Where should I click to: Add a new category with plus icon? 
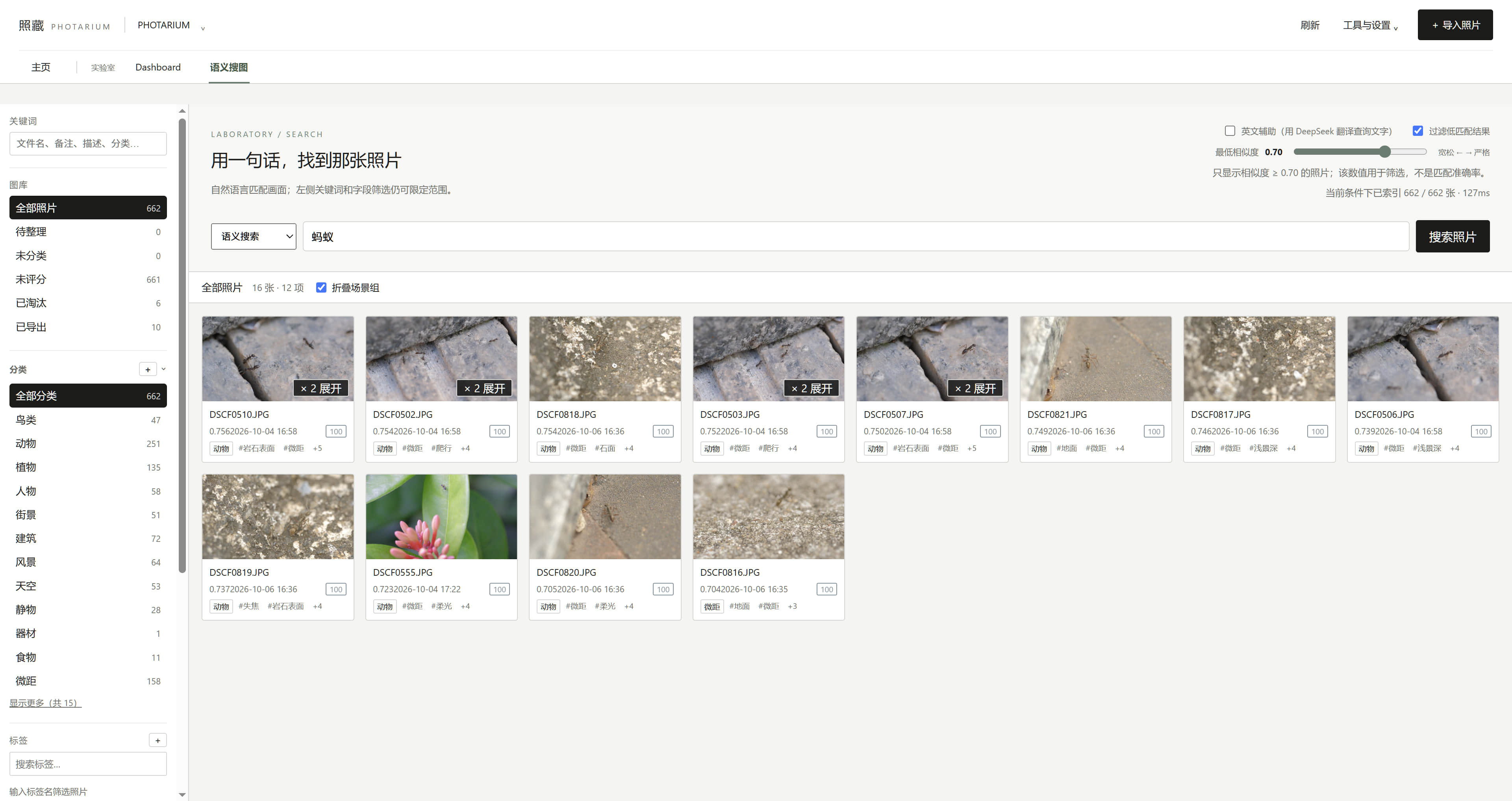148,369
